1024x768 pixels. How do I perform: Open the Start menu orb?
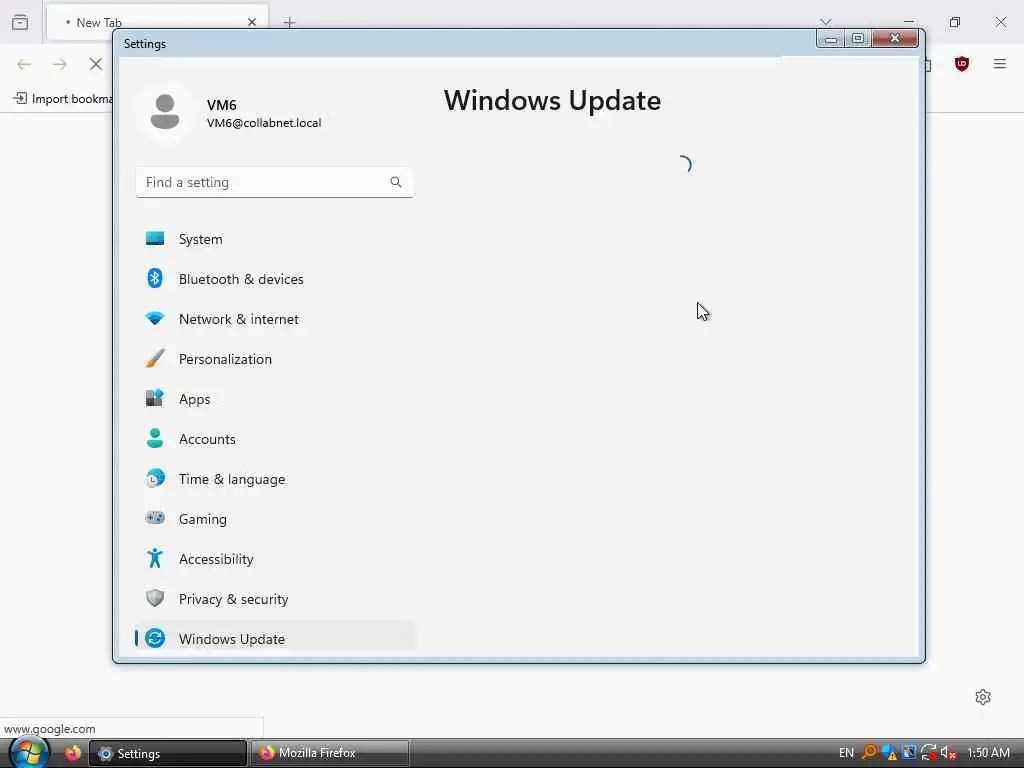pyautogui.click(x=29, y=752)
